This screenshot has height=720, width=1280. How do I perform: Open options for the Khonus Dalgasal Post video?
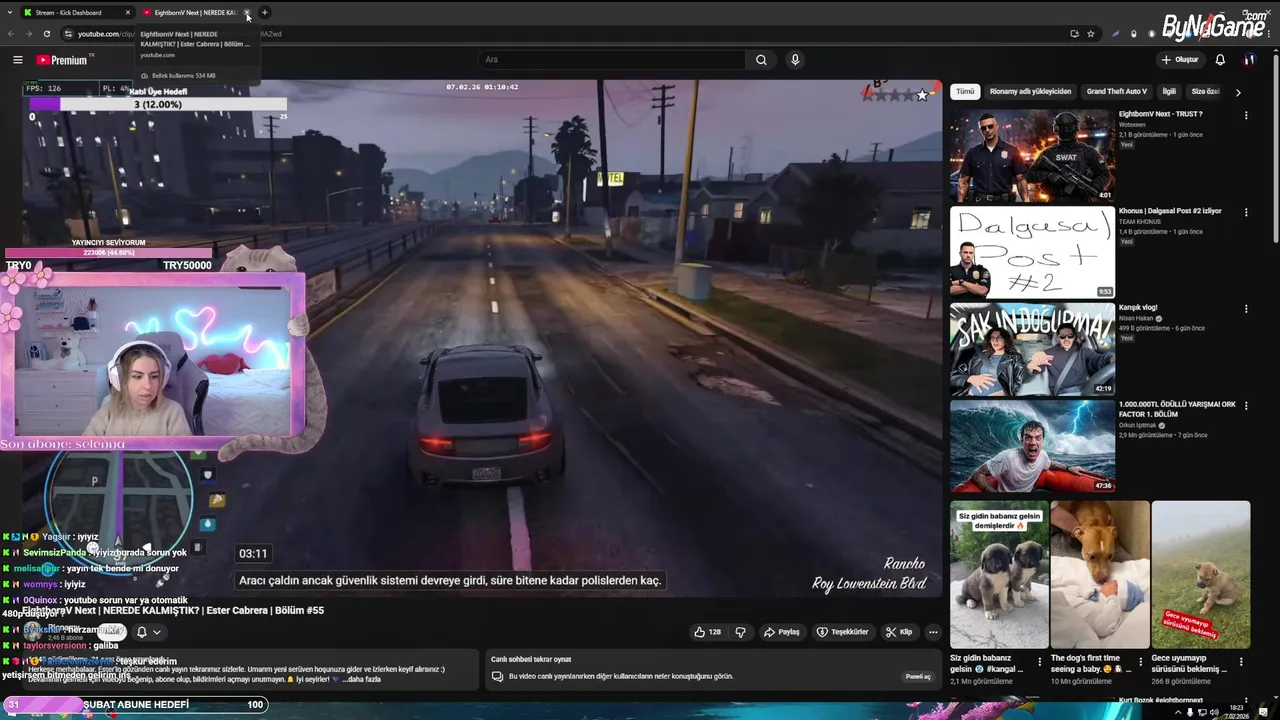(x=1246, y=212)
